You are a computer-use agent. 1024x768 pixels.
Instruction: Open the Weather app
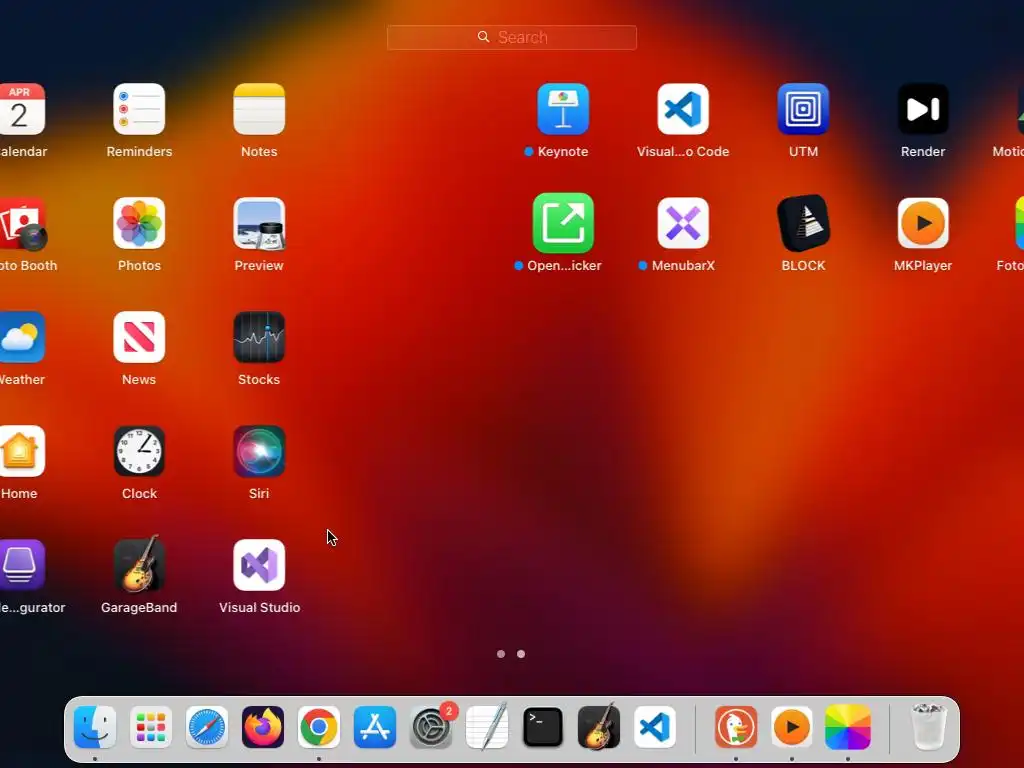20,337
